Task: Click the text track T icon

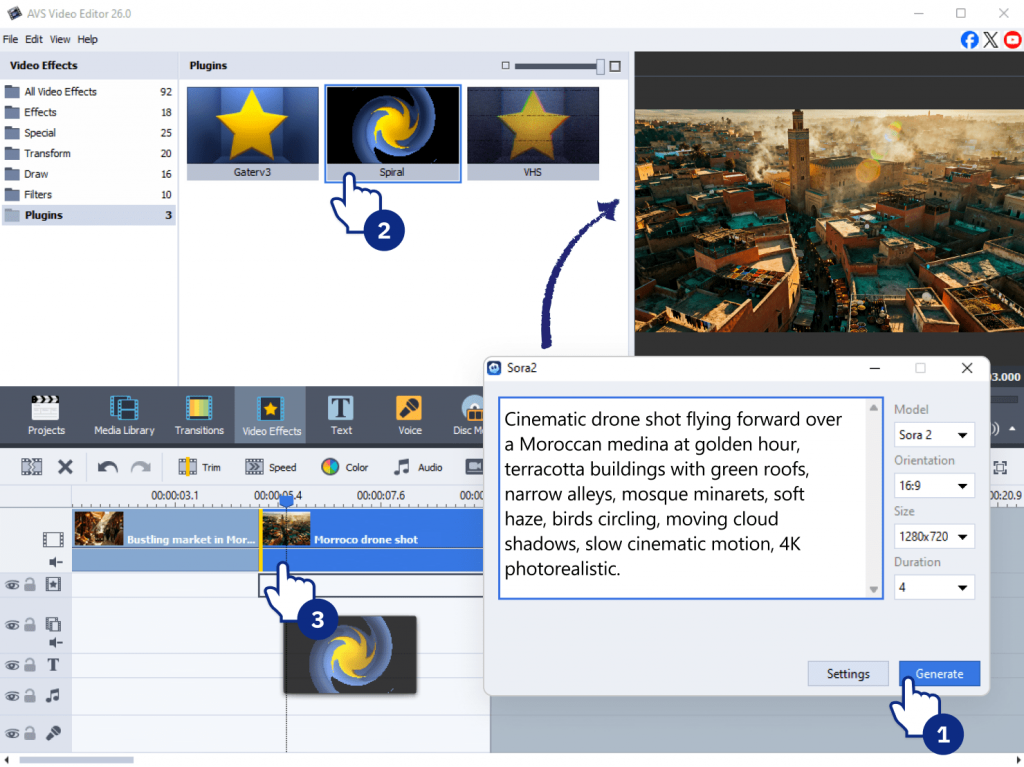Action: tap(53, 665)
